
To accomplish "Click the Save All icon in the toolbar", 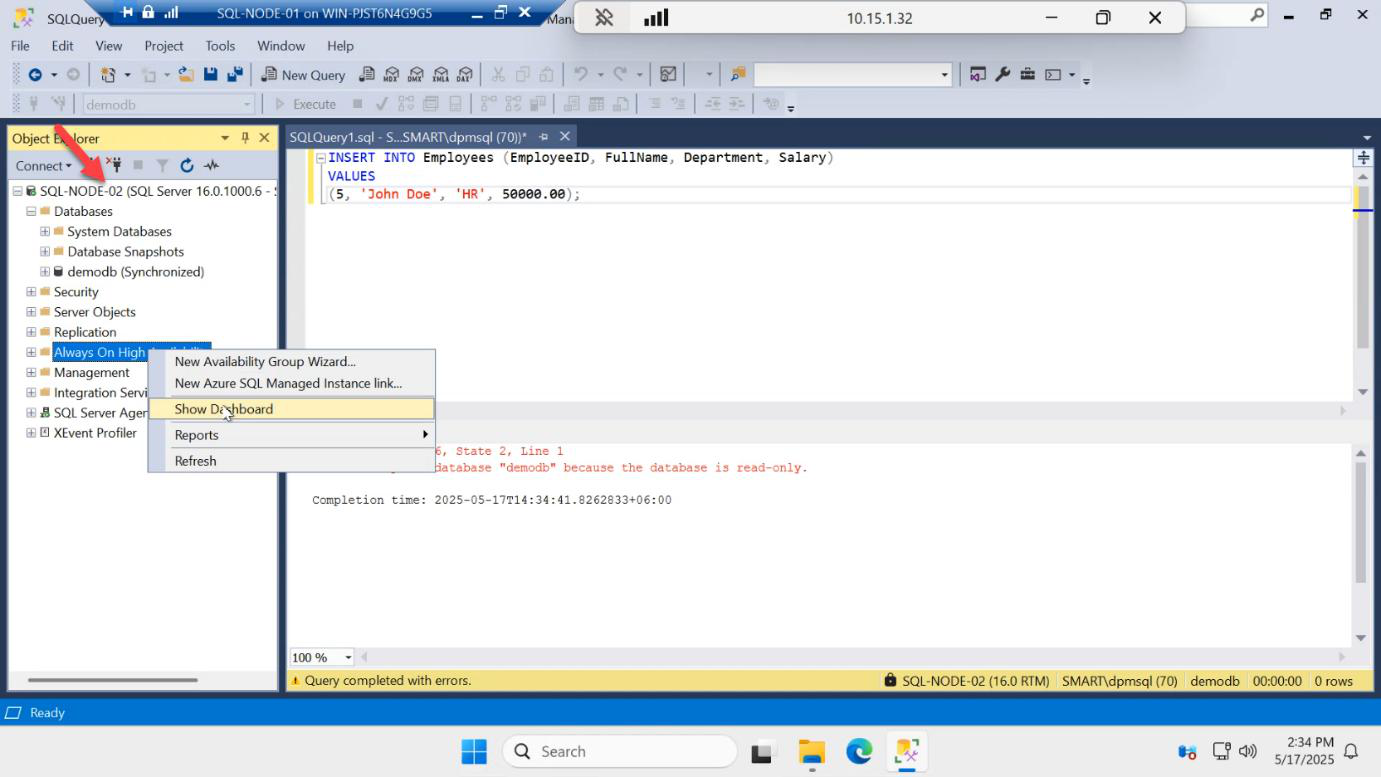I will pyautogui.click(x=235, y=75).
